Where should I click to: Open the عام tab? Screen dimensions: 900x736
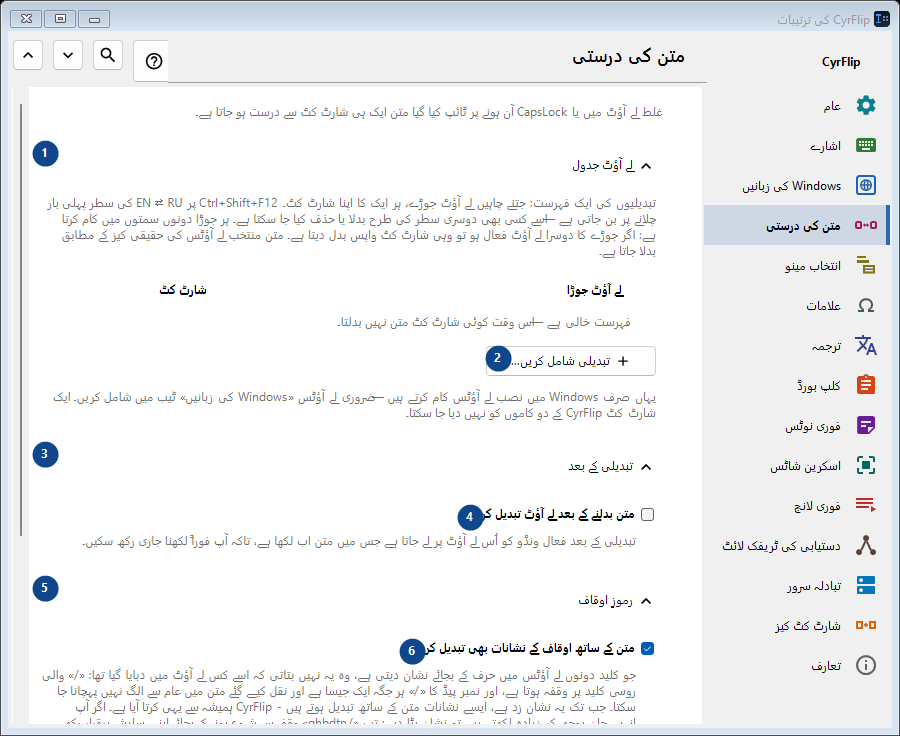point(796,105)
